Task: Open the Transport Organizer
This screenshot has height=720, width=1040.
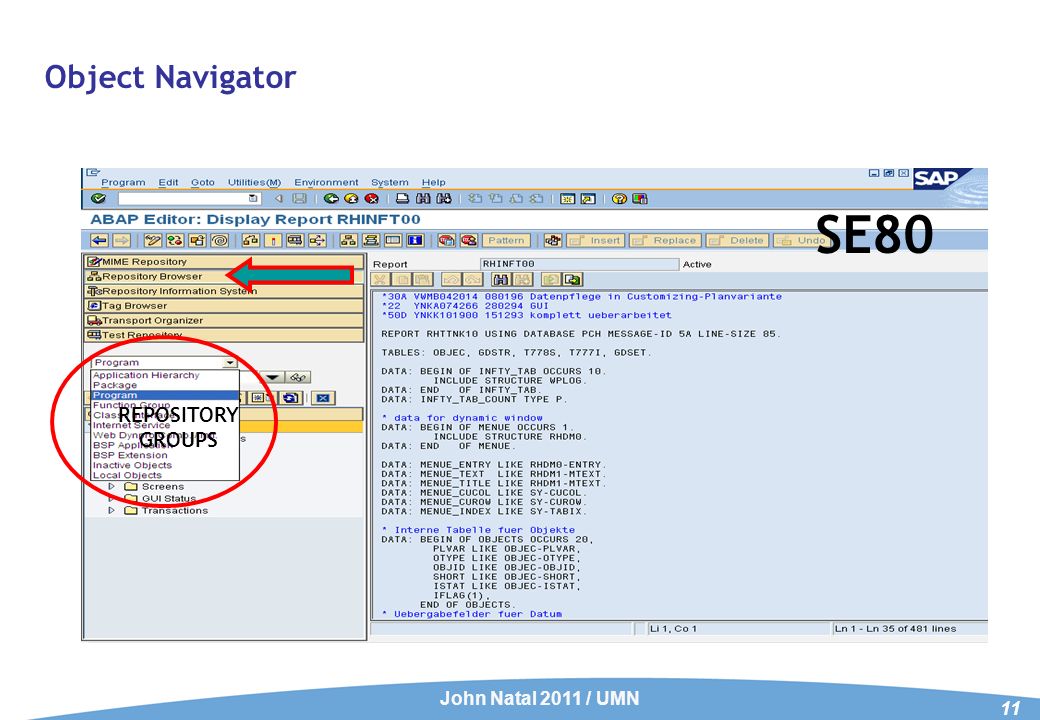Action: pos(224,320)
